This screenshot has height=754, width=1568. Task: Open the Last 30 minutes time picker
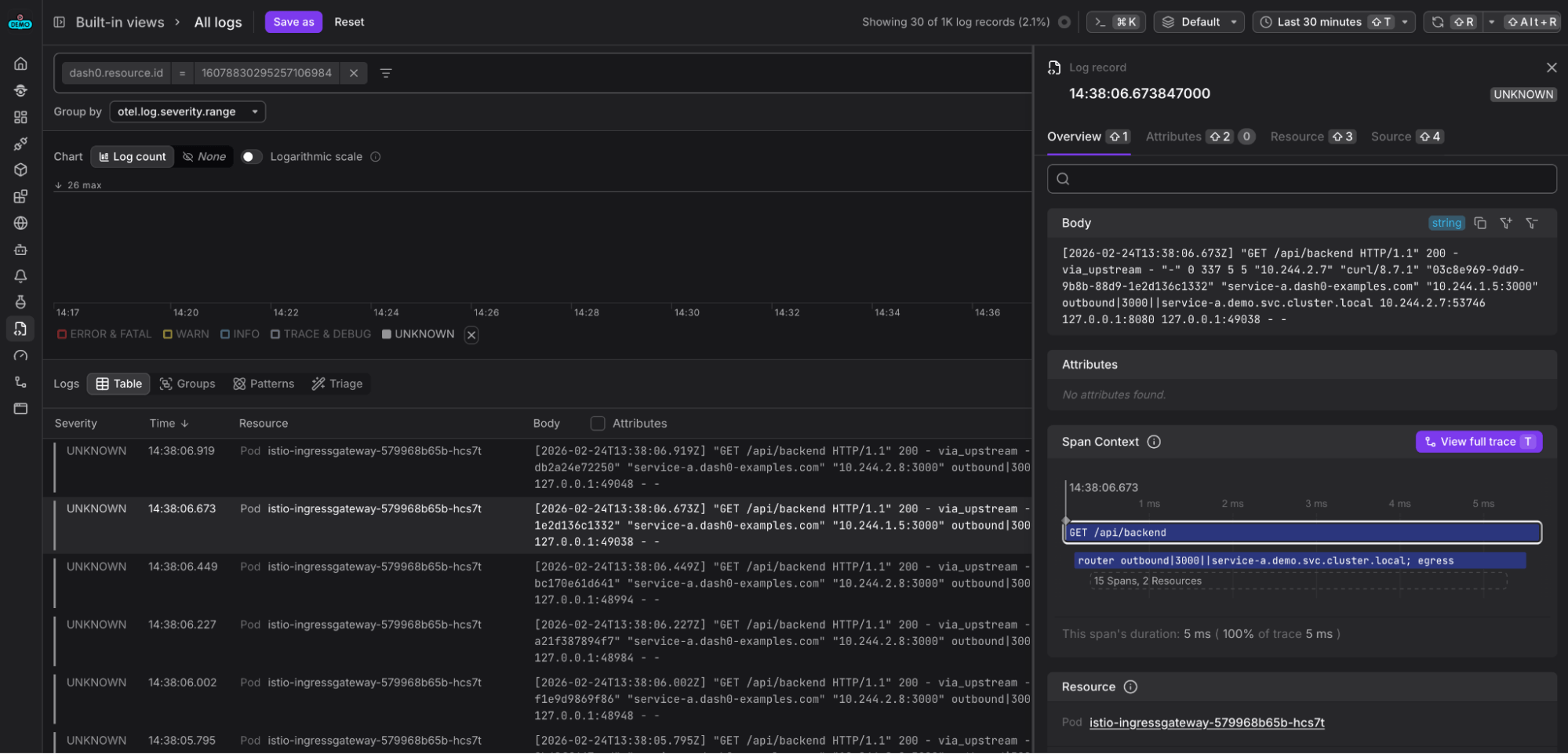coord(1333,22)
